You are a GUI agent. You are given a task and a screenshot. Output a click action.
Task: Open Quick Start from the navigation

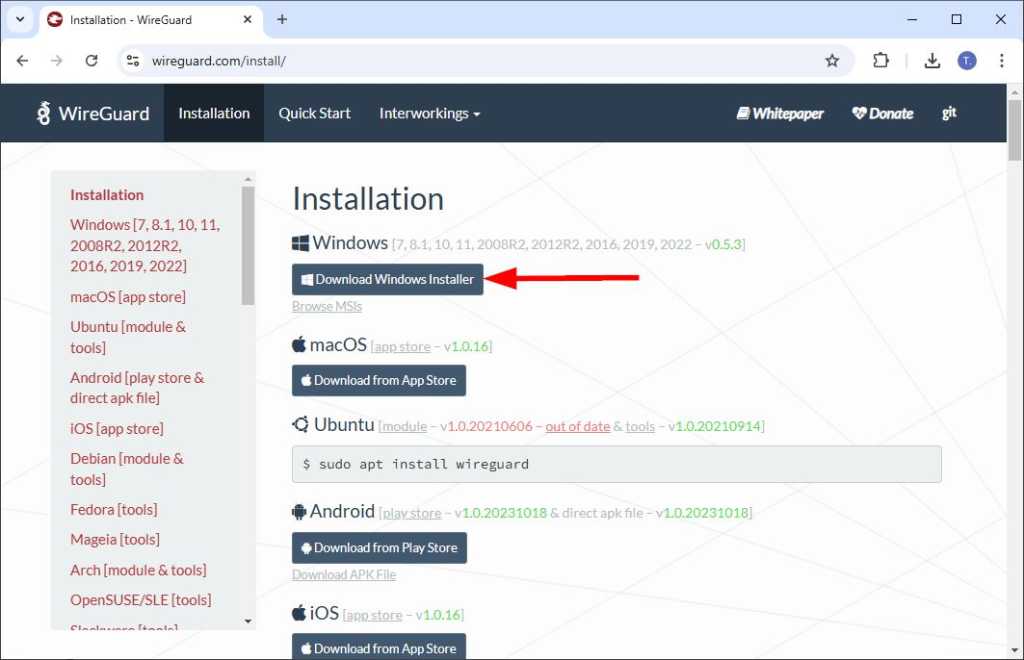coord(314,113)
